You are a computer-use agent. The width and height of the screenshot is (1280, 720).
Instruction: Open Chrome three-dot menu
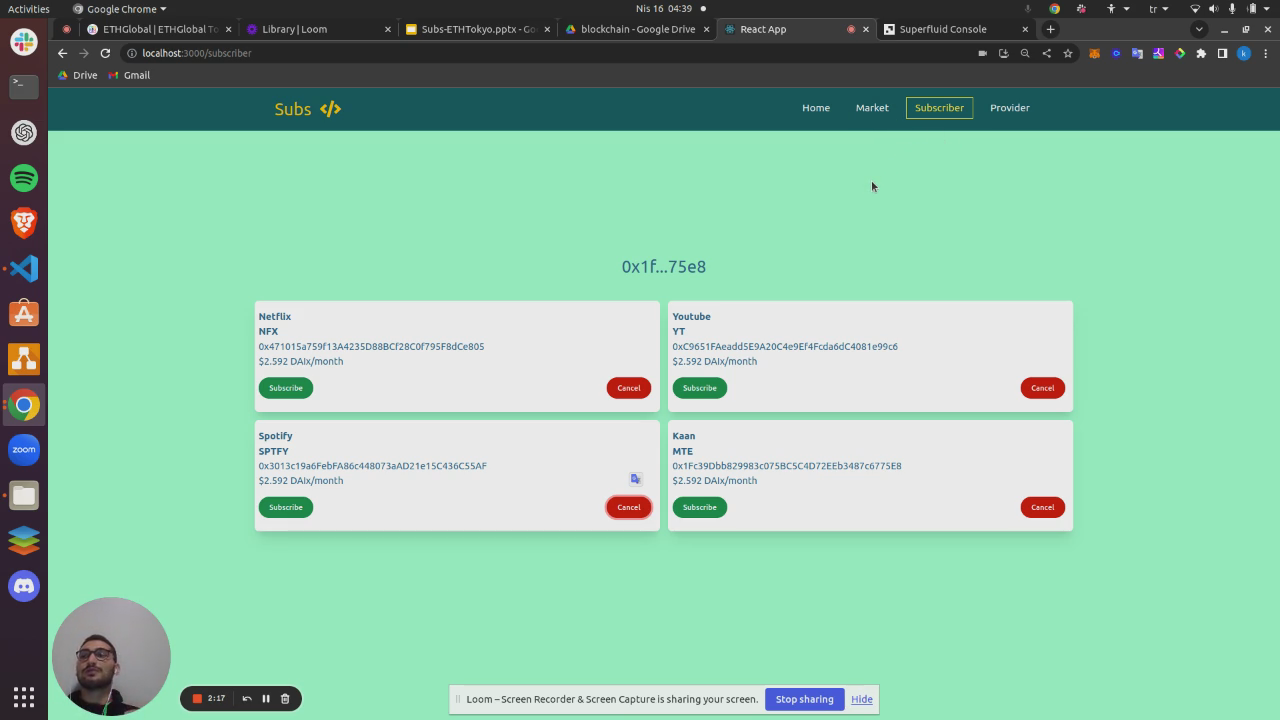coord(1266,53)
